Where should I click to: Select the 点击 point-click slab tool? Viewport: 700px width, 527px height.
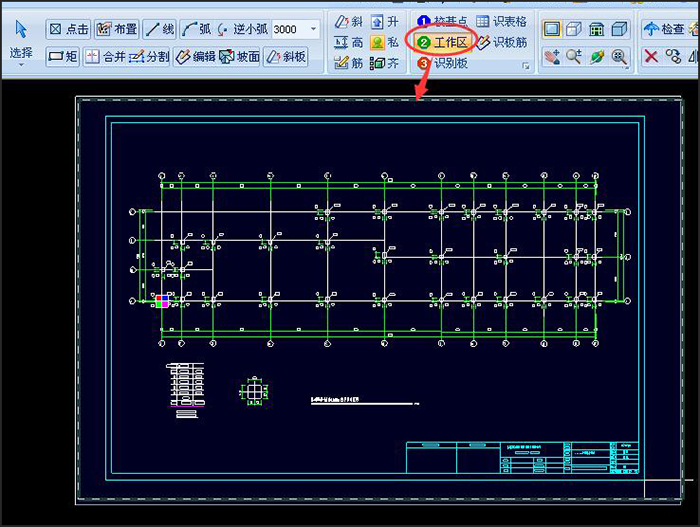68,30
